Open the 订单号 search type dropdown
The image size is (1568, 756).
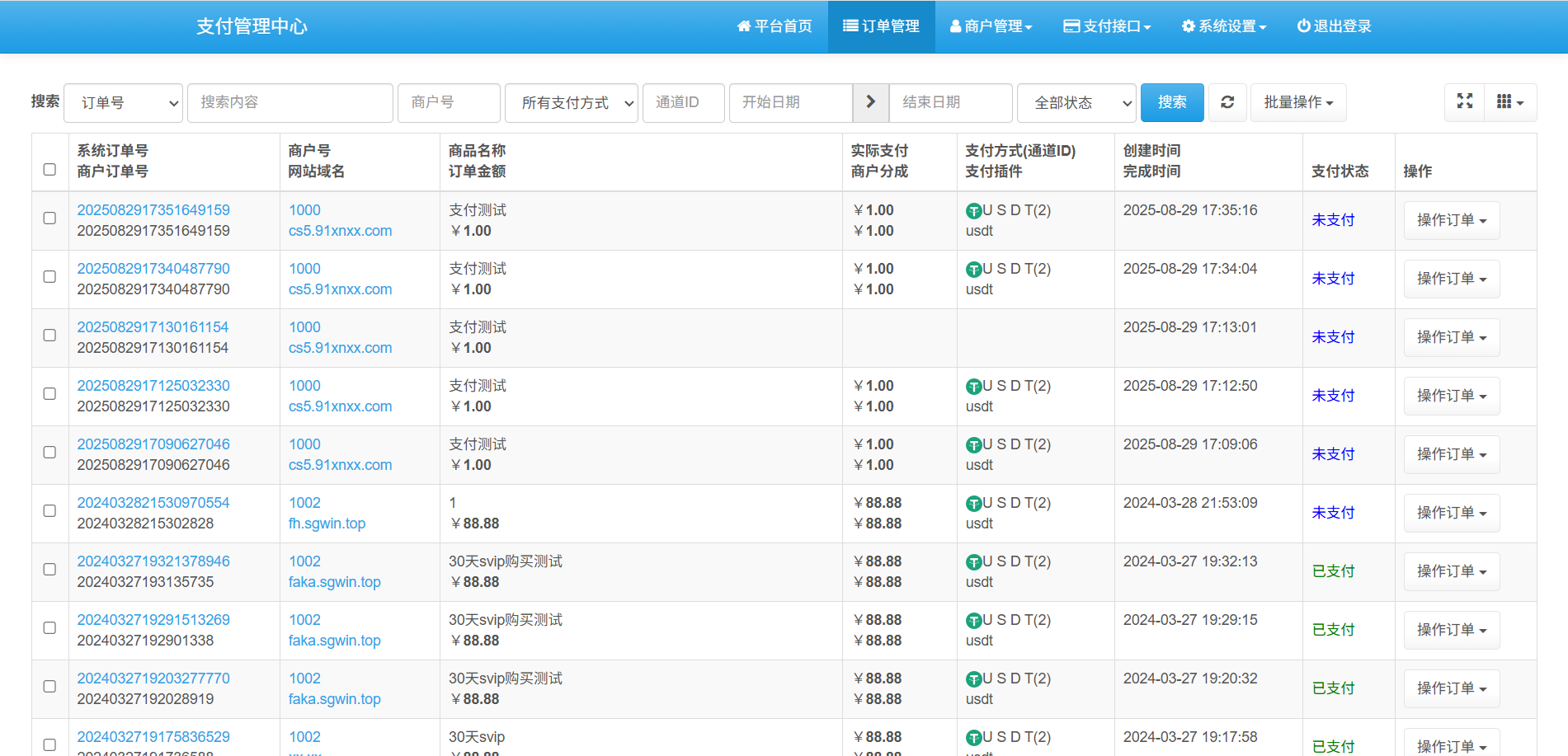click(x=123, y=103)
